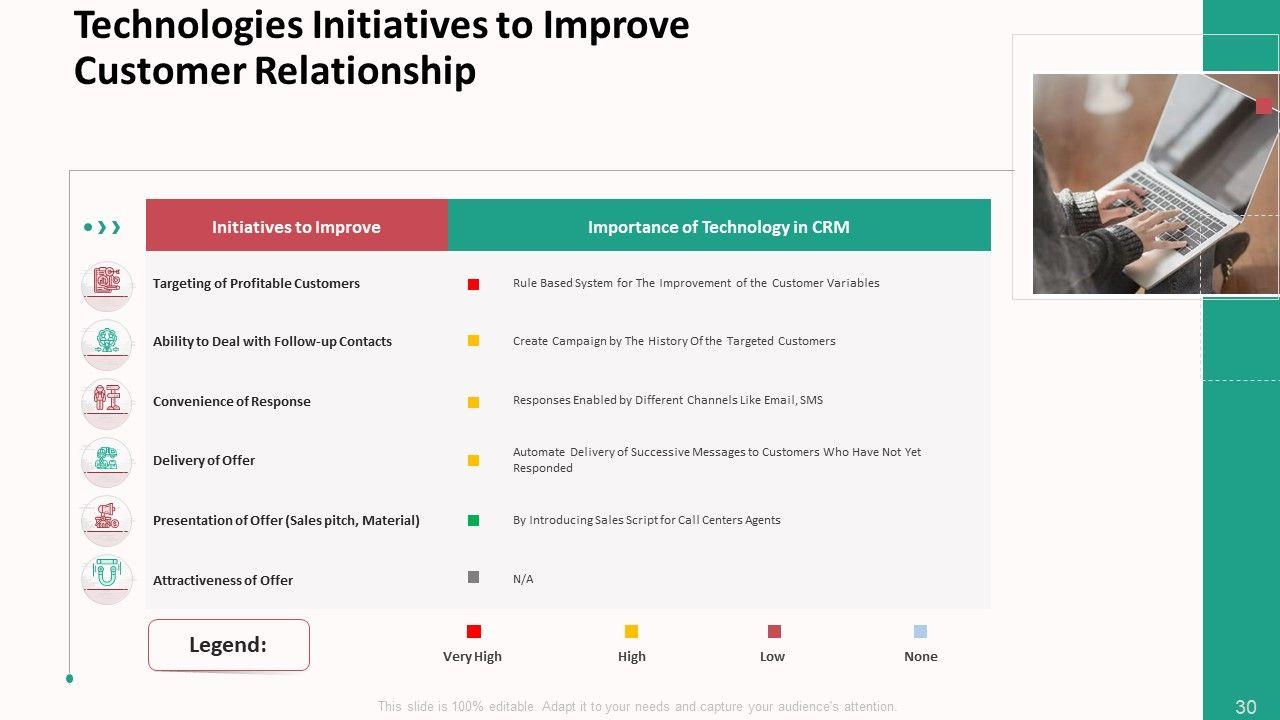Click the None legend label
This screenshot has height=720, width=1280.
pos(921,657)
